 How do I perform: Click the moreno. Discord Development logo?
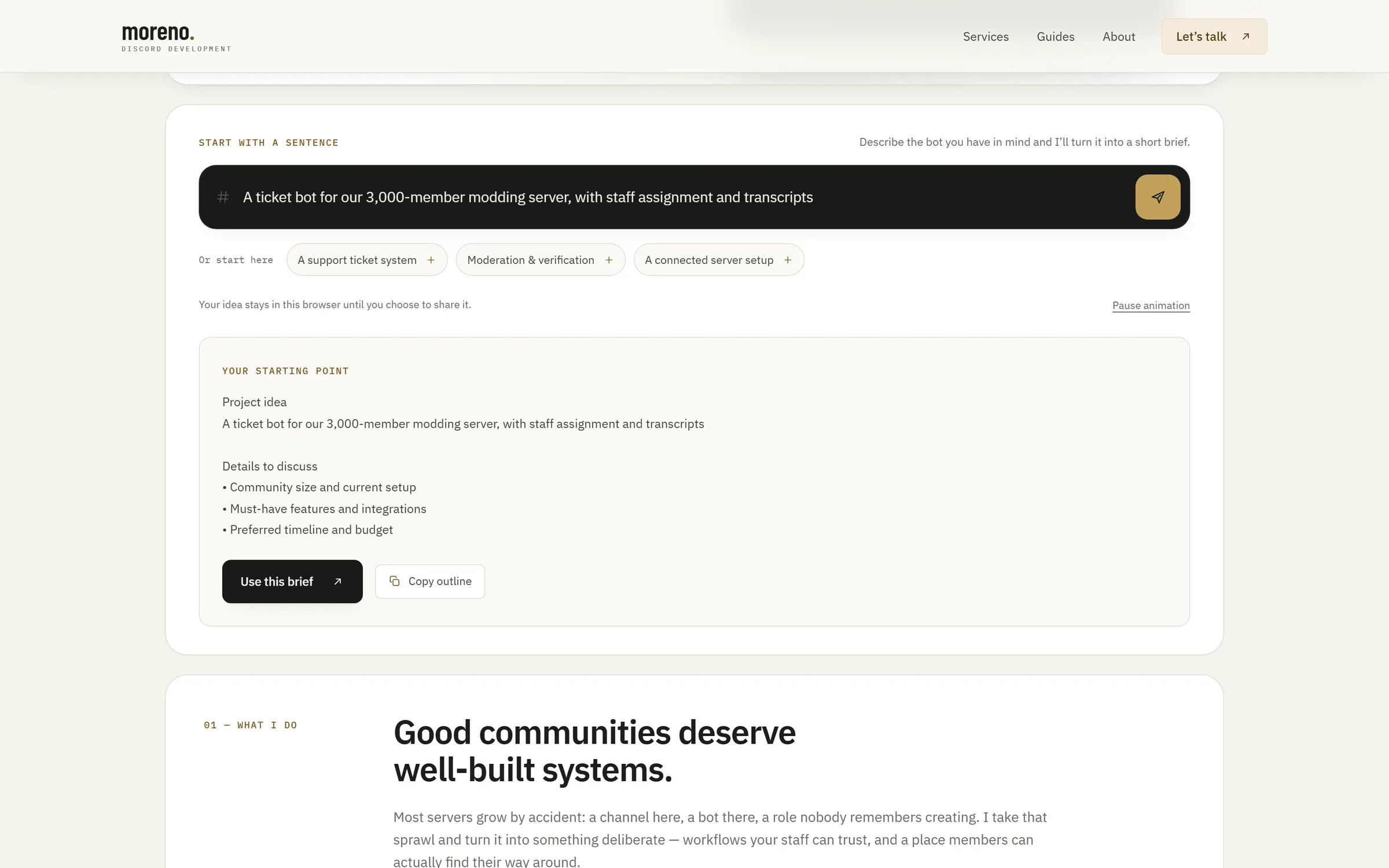coord(177,38)
